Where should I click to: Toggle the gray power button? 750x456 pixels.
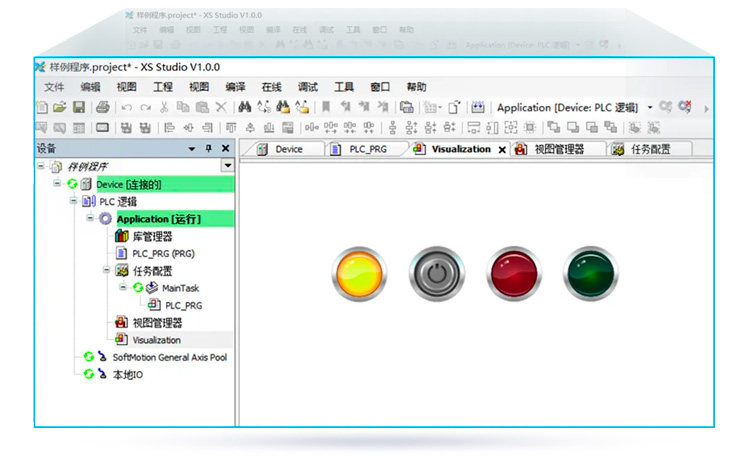coord(436,274)
